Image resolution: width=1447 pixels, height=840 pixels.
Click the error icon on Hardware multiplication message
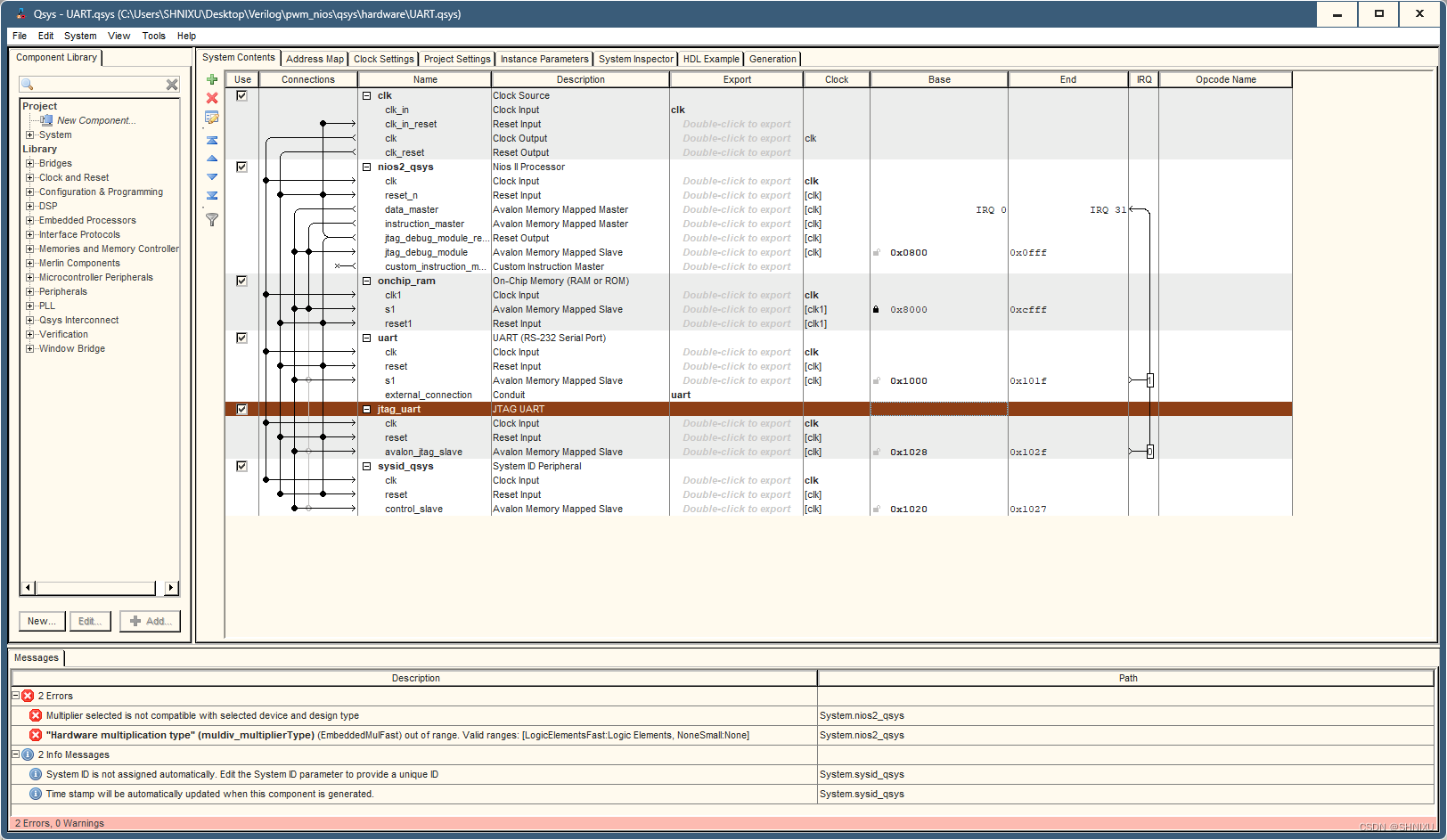pyautogui.click(x=36, y=735)
